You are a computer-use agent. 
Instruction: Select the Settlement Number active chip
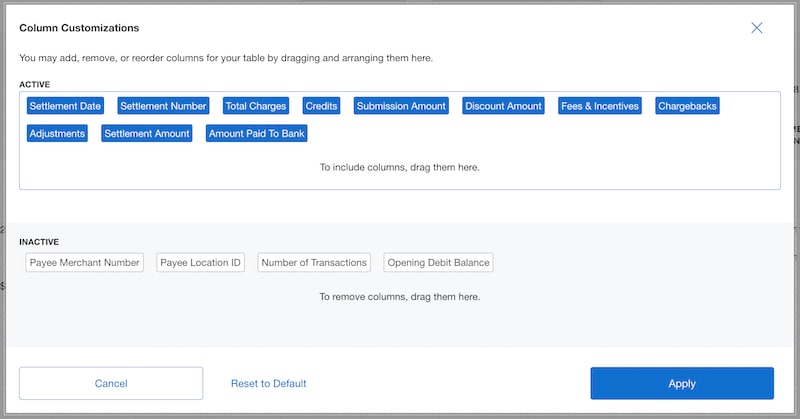163,106
